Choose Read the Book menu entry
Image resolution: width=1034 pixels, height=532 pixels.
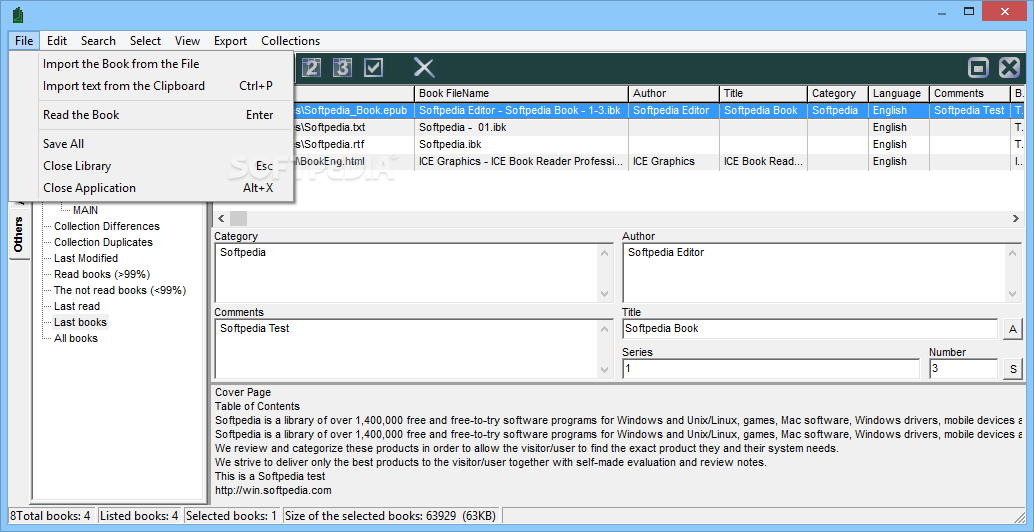tap(152, 115)
